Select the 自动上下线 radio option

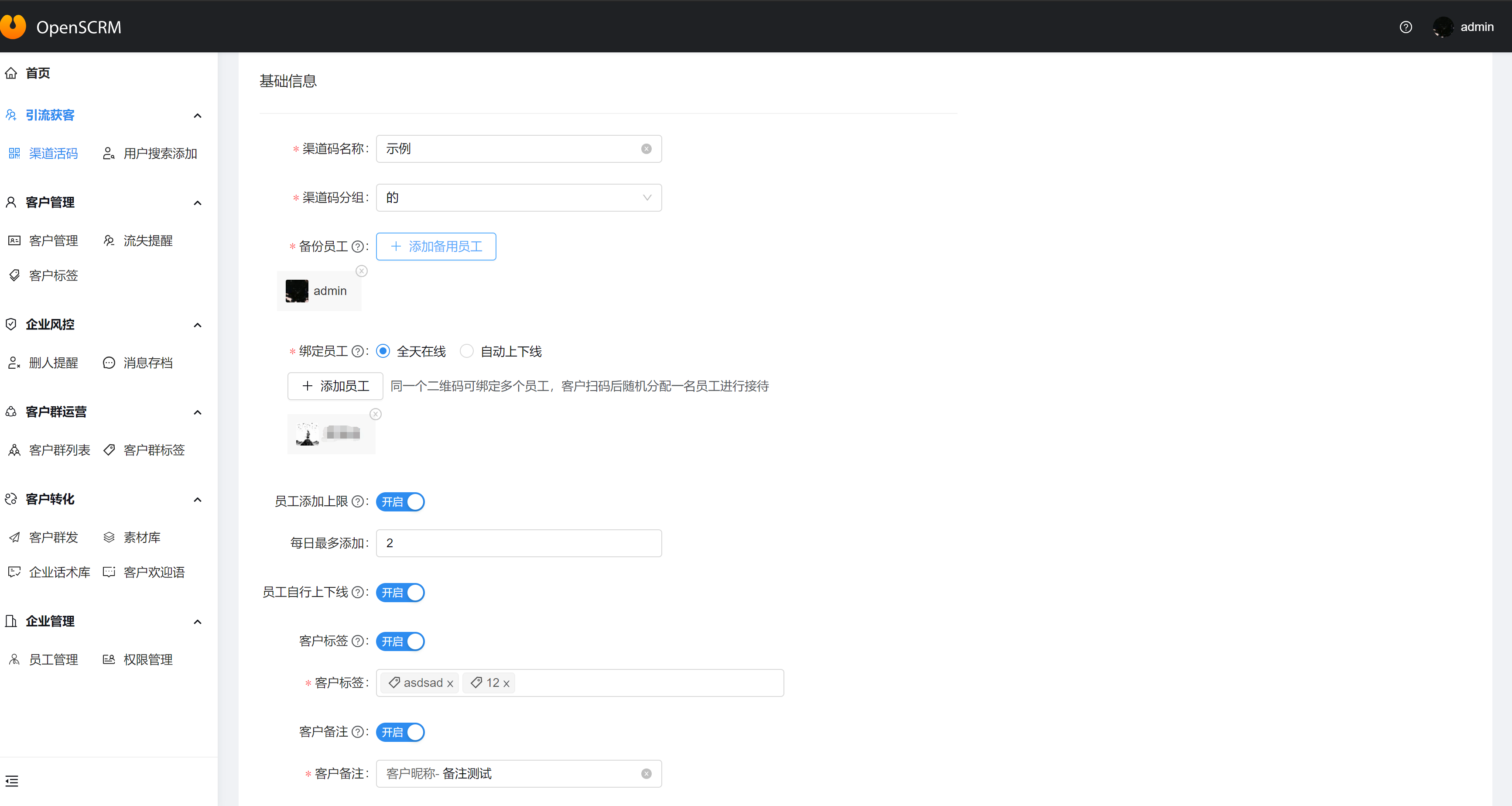click(x=467, y=351)
